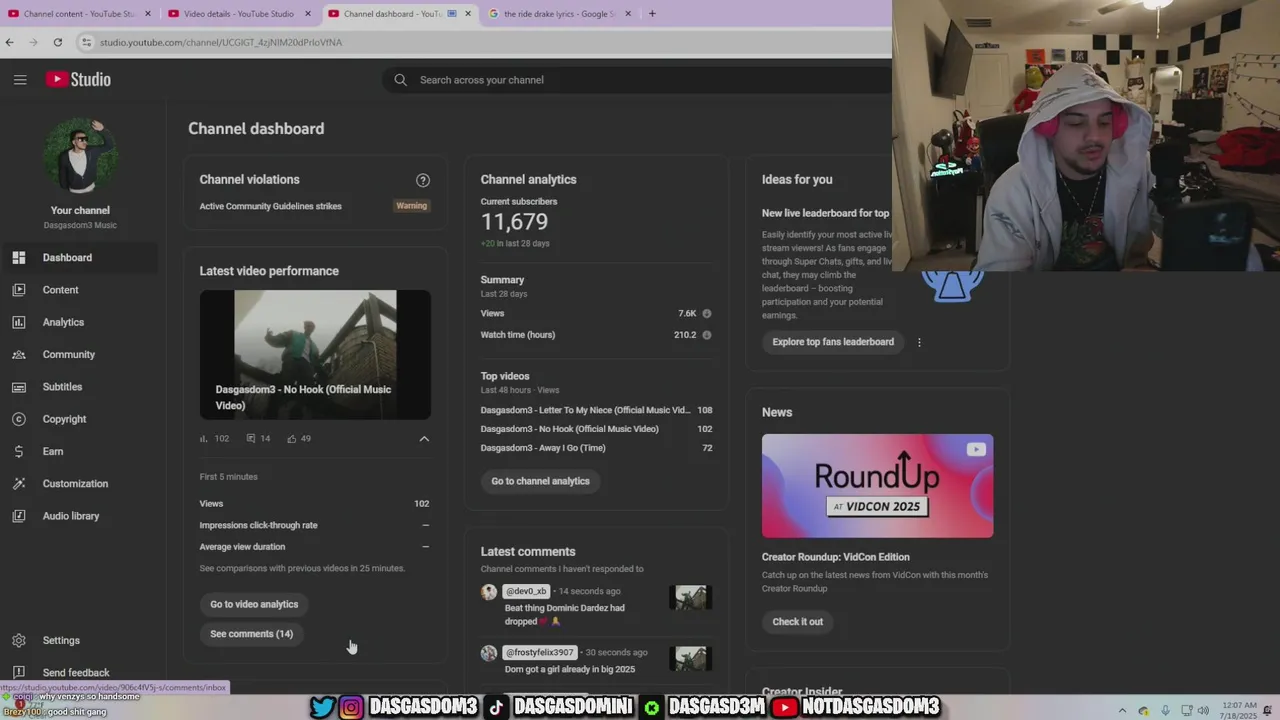
Task: Click the @dev0_xb commenter name
Action: pos(526,591)
